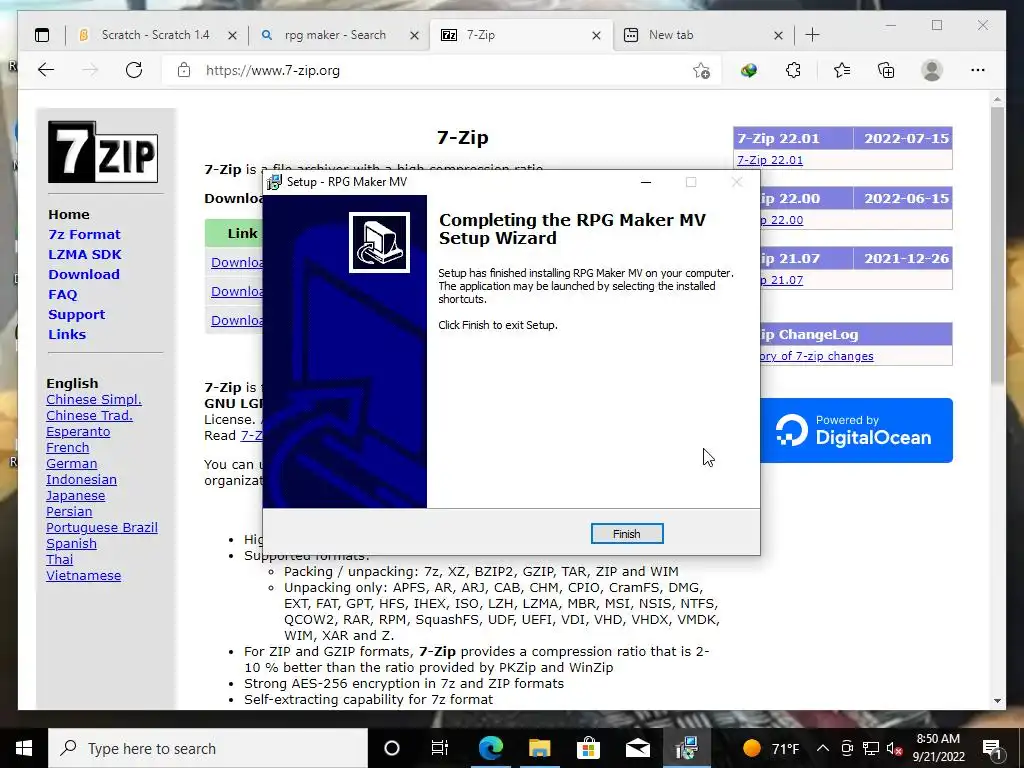This screenshot has height=768, width=1024.
Task: Click the tab actions menu icon in Edge
Action: [42, 35]
